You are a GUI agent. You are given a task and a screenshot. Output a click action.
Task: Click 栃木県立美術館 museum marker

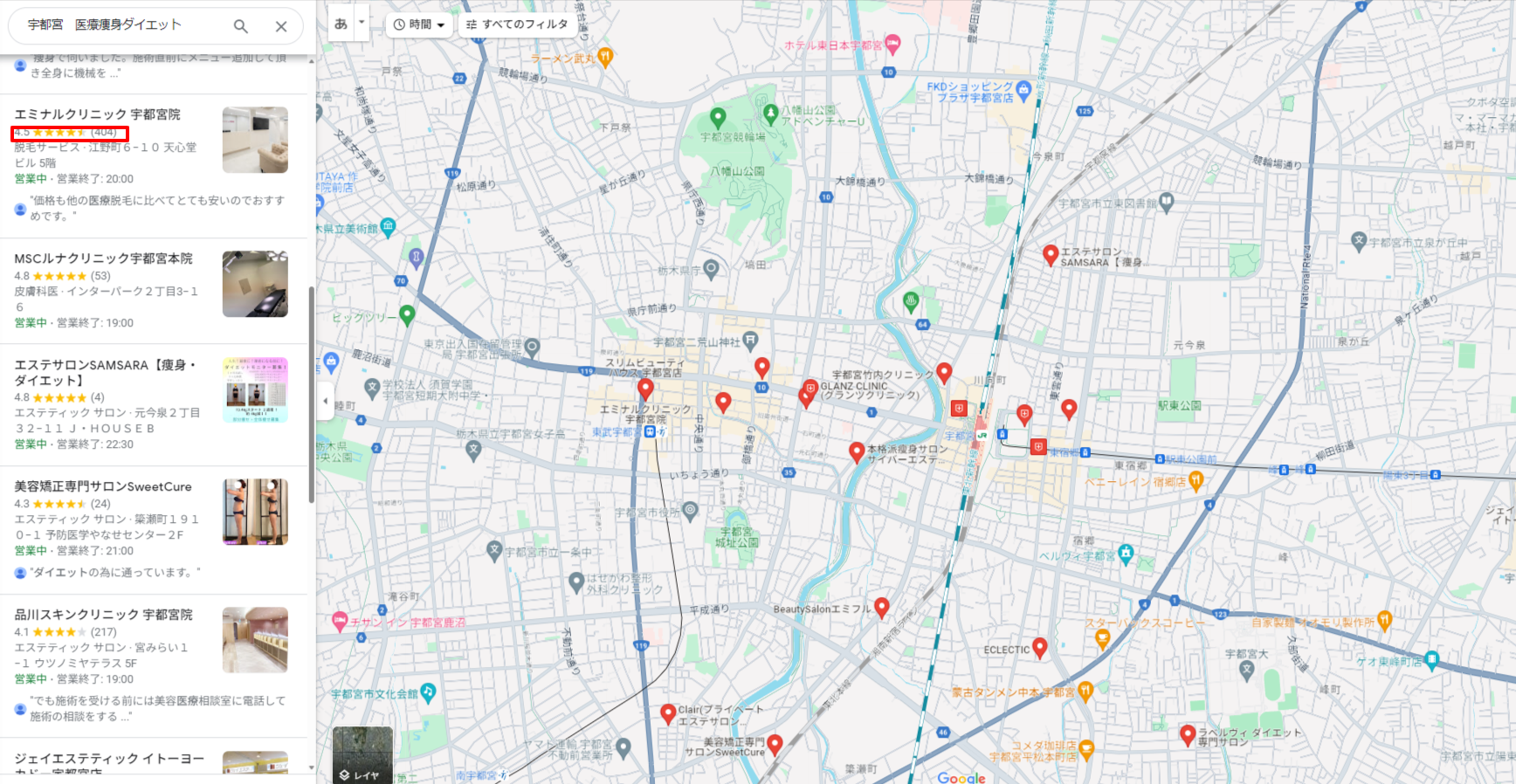point(388,227)
